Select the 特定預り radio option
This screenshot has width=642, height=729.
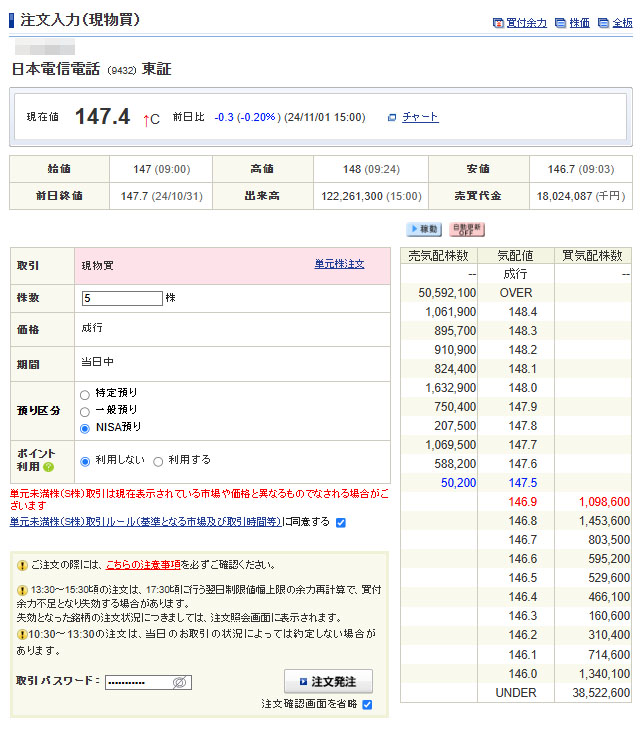(85, 394)
